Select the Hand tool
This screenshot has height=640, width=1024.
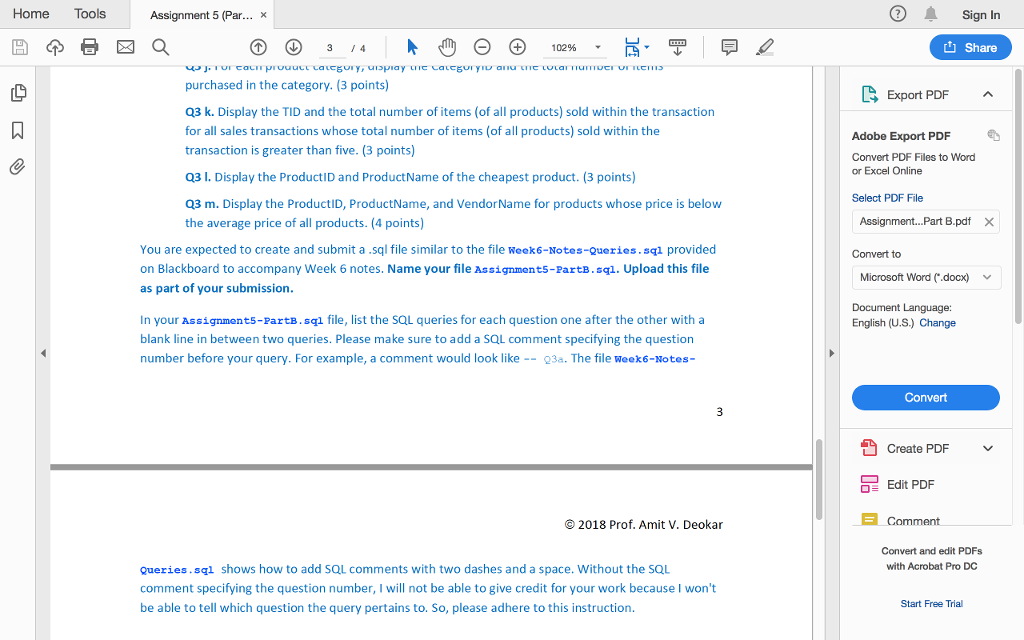tap(447, 47)
